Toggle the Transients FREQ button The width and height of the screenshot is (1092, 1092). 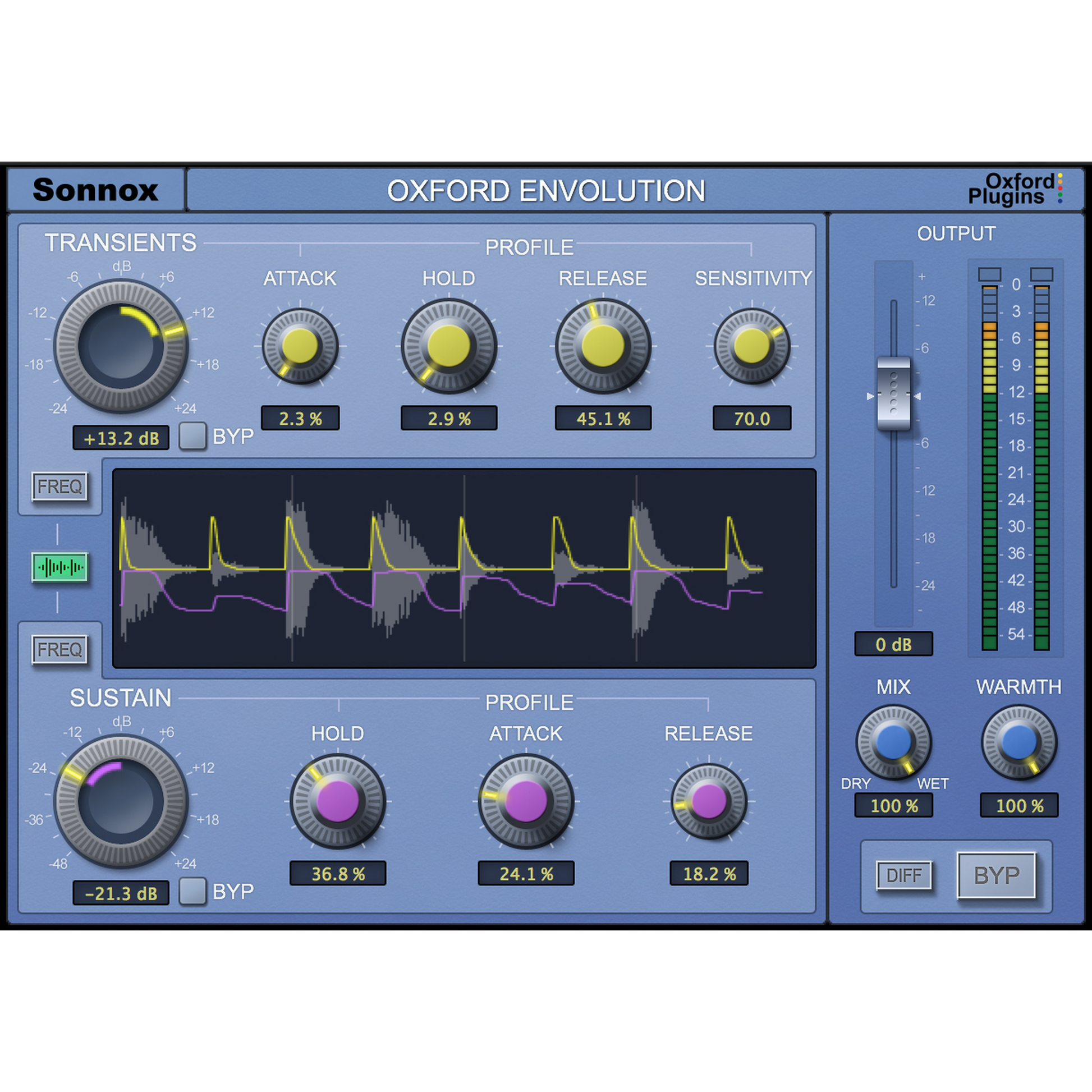coord(60,487)
